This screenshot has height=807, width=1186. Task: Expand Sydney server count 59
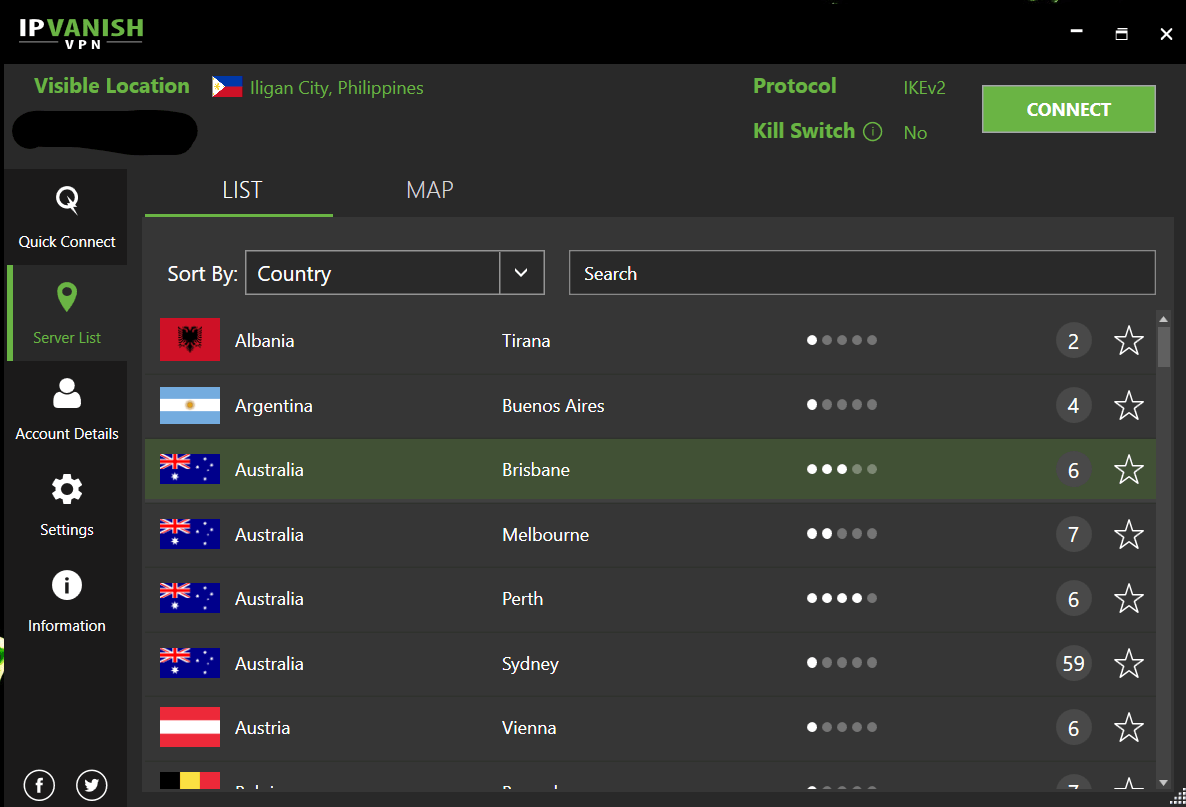point(1073,663)
